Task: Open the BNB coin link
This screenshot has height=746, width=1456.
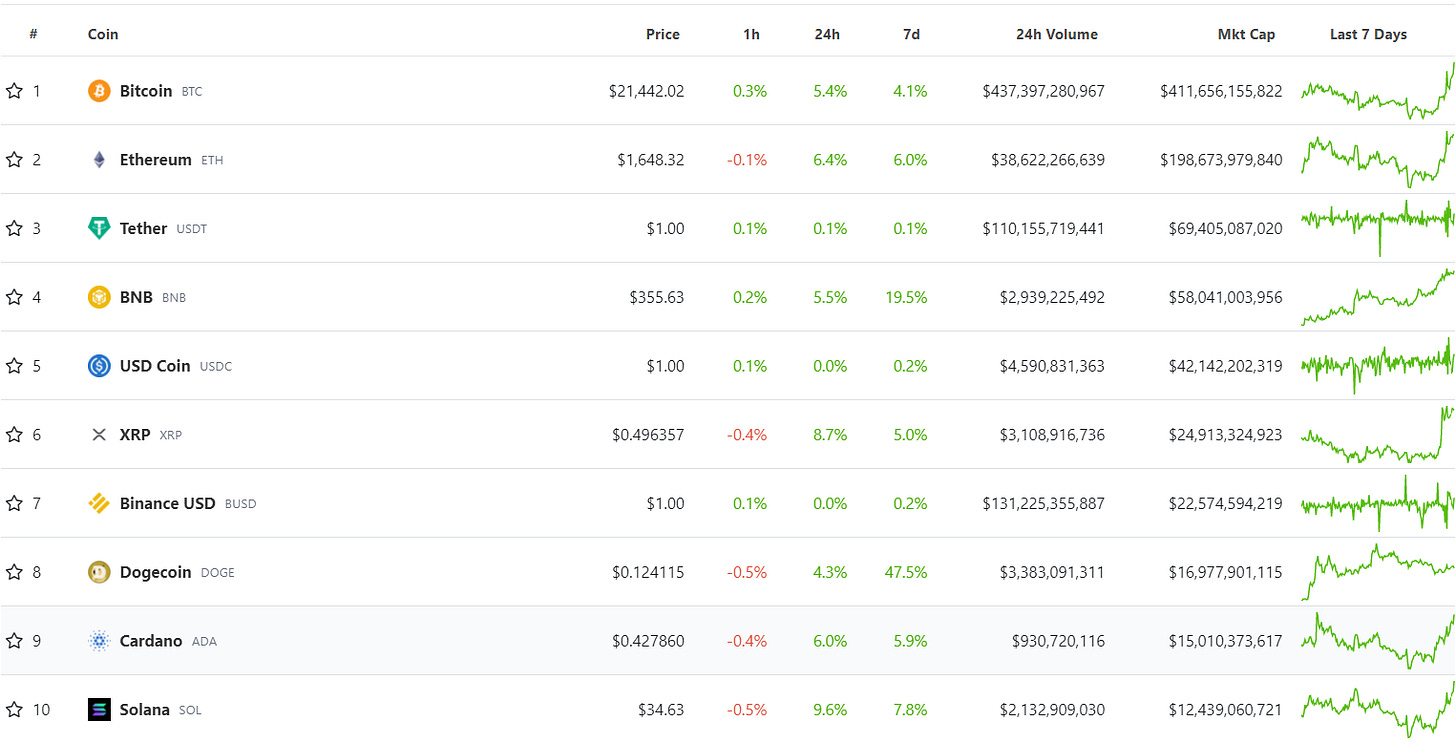Action: [x=136, y=297]
